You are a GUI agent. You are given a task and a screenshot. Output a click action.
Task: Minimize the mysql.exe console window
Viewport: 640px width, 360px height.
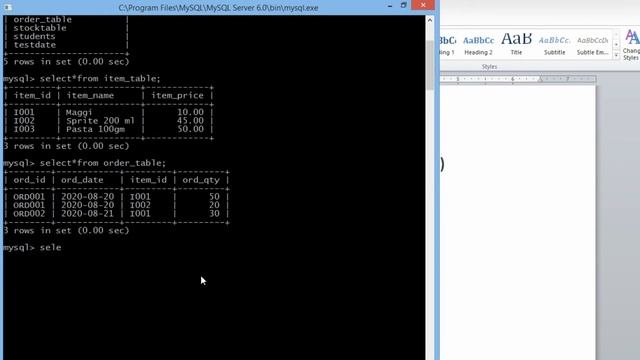(390, 6)
